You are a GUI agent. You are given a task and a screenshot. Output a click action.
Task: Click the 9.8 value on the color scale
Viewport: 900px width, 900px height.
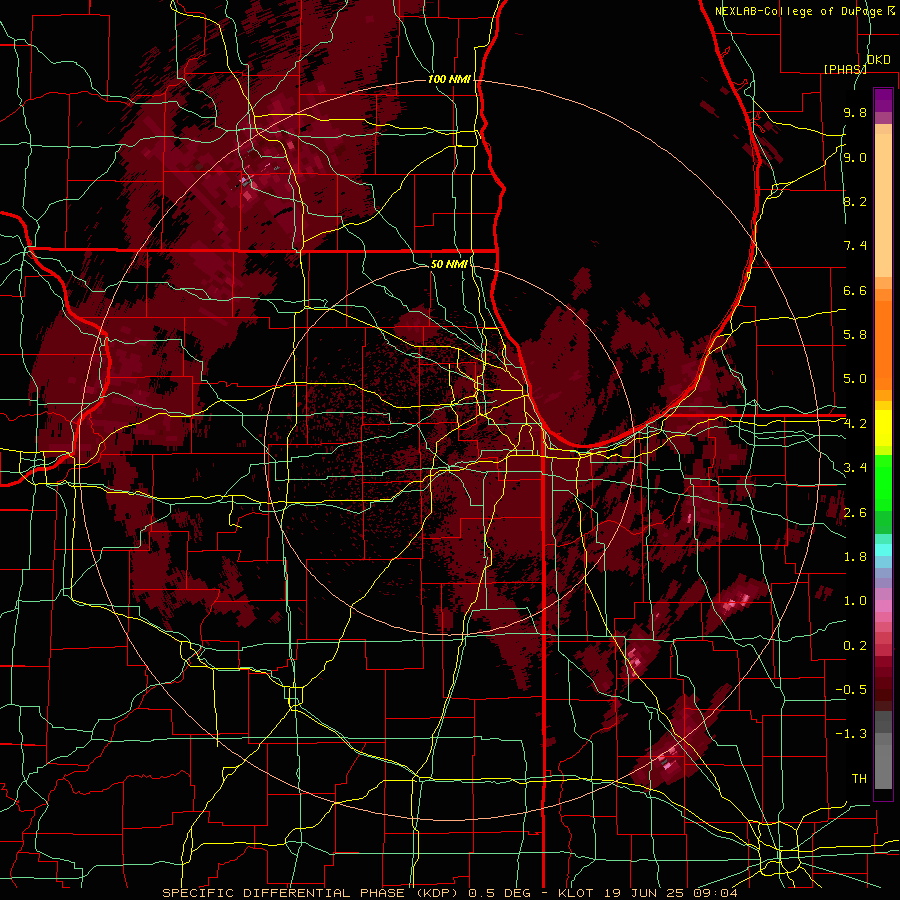pos(855,112)
